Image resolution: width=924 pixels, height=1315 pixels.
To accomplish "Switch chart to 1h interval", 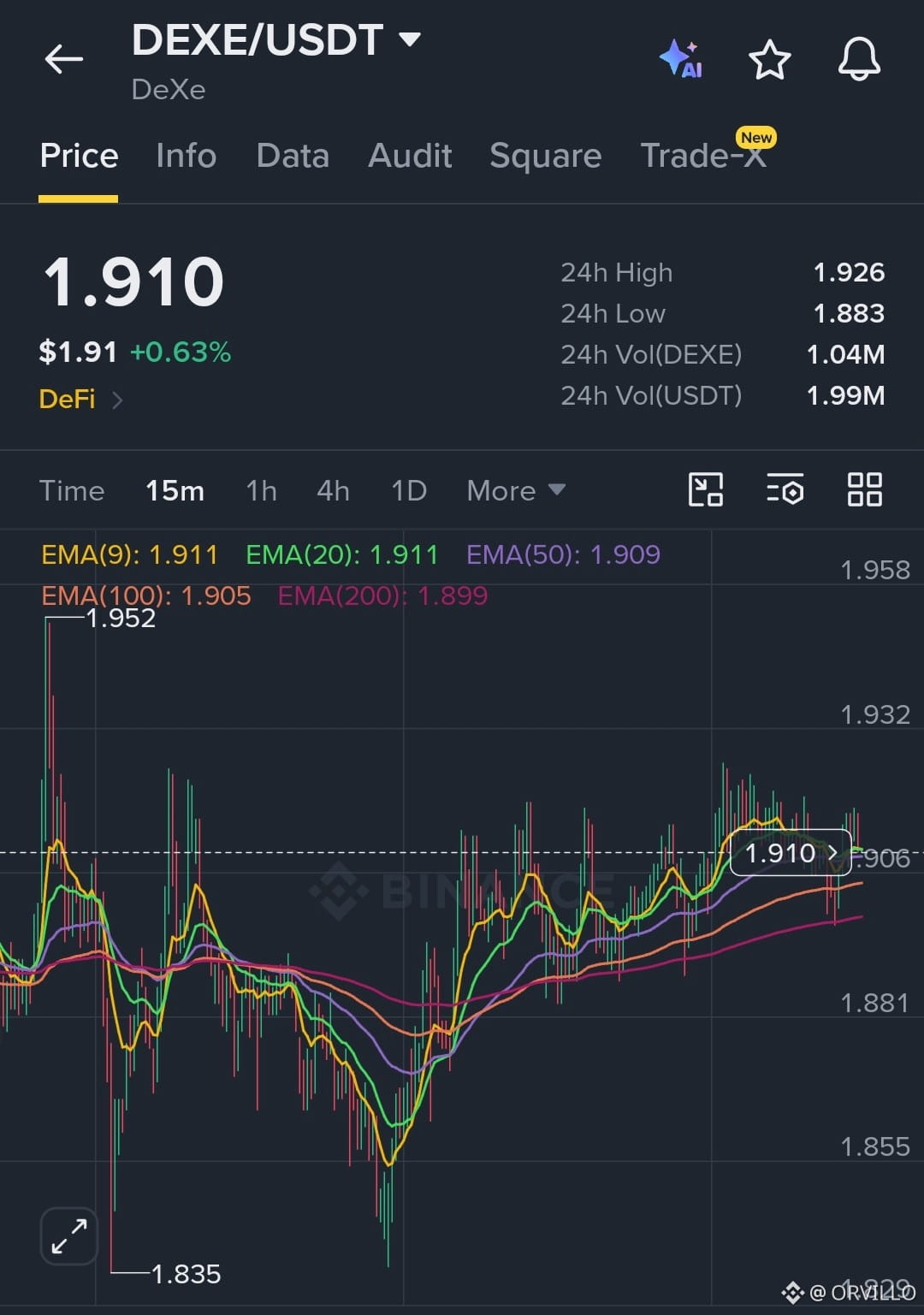I will point(261,490).
